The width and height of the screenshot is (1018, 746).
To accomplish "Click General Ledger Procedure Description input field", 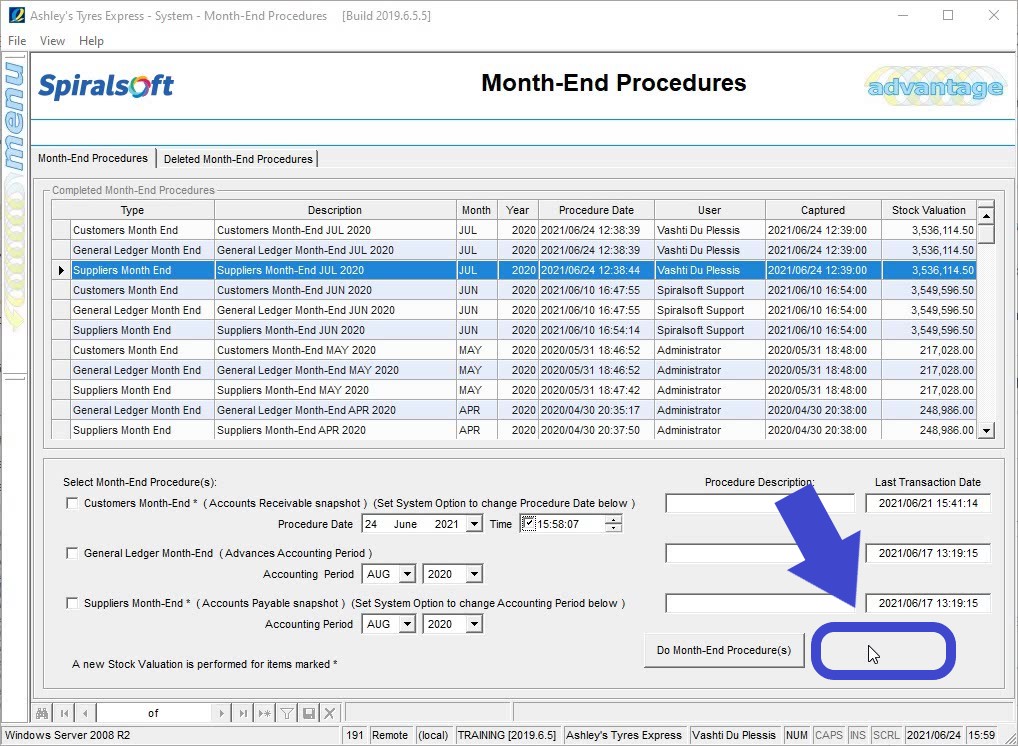I will click(760, 553).
